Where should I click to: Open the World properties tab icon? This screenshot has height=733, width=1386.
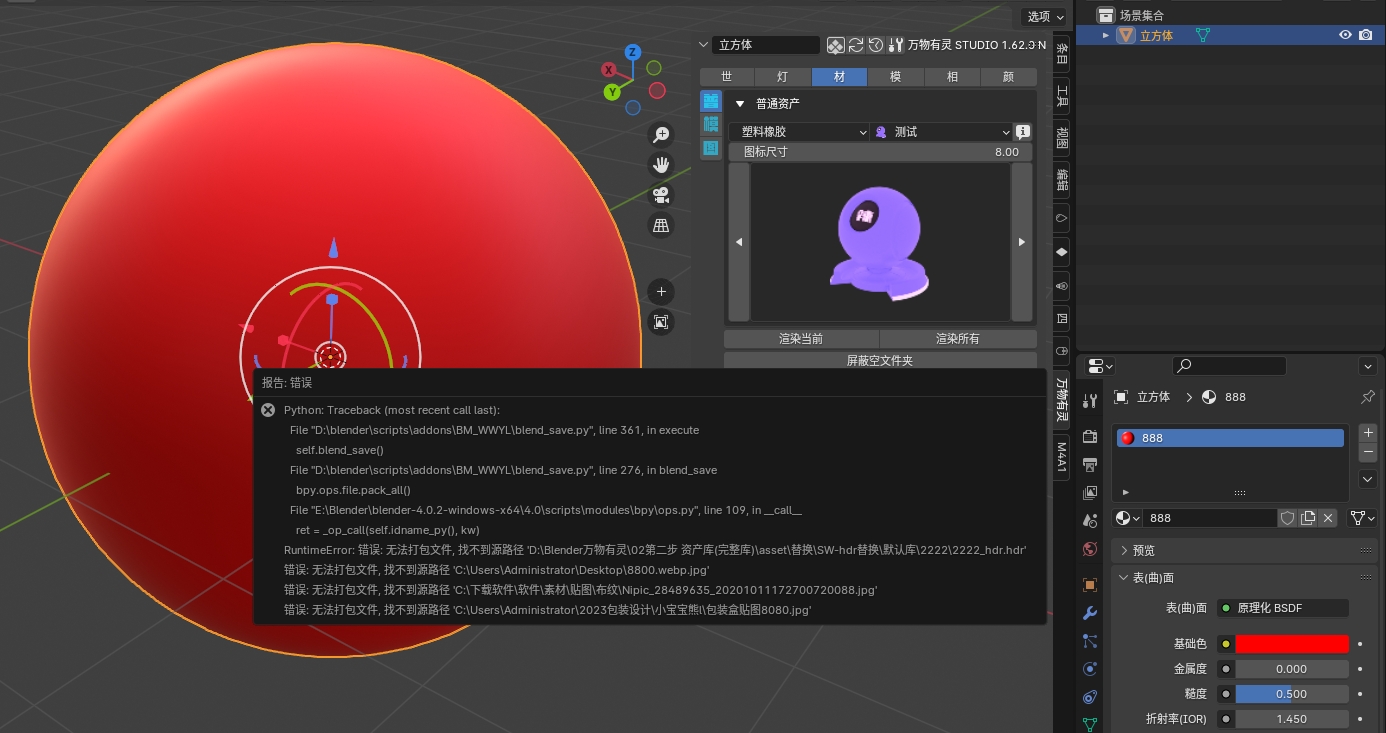(x=1090, y=549)
